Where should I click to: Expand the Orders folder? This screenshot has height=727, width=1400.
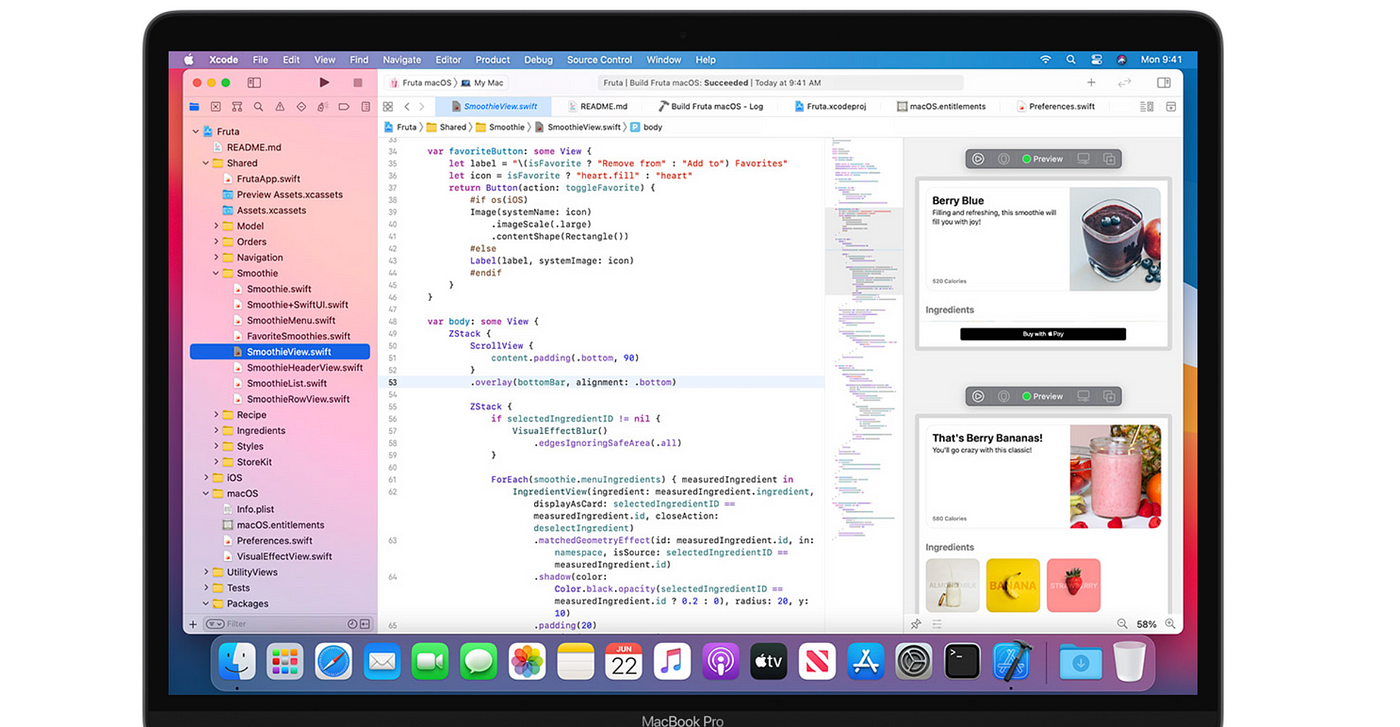pyautogui.click(x=216, y=242)
